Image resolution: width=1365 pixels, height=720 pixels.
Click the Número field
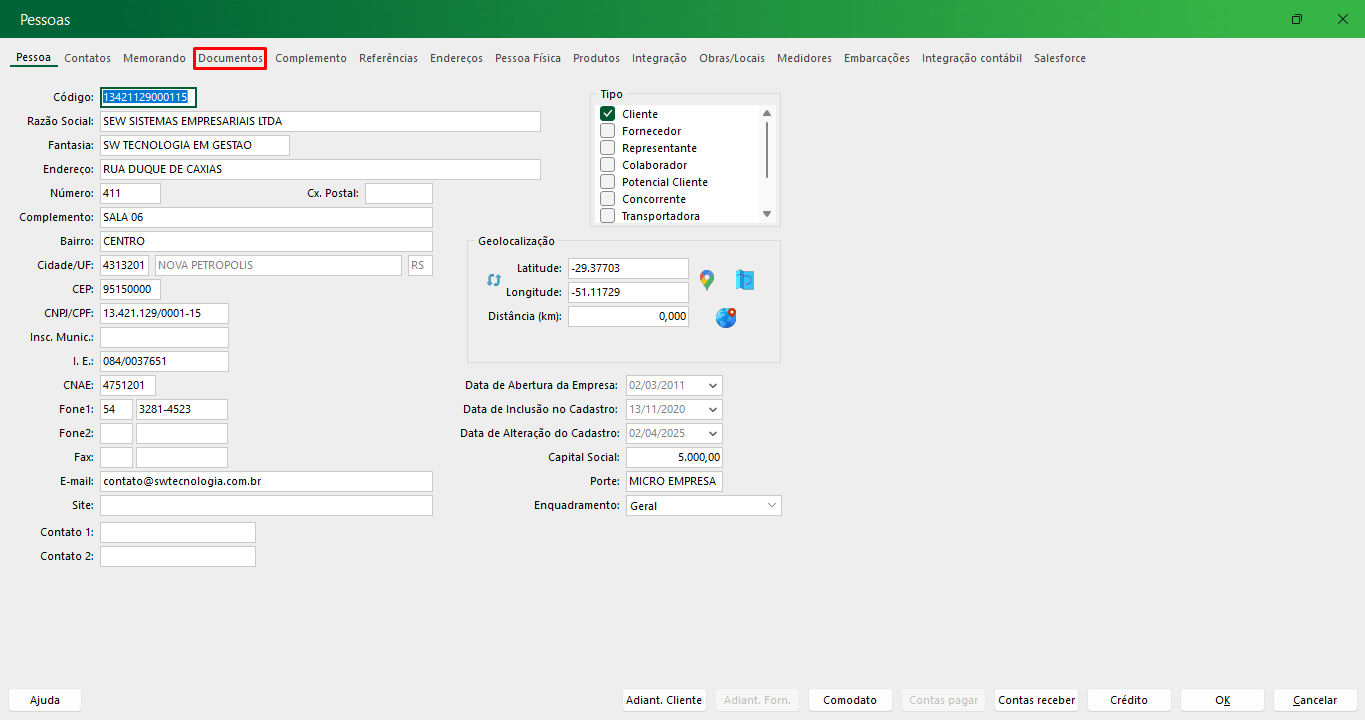tap(130, 193)
